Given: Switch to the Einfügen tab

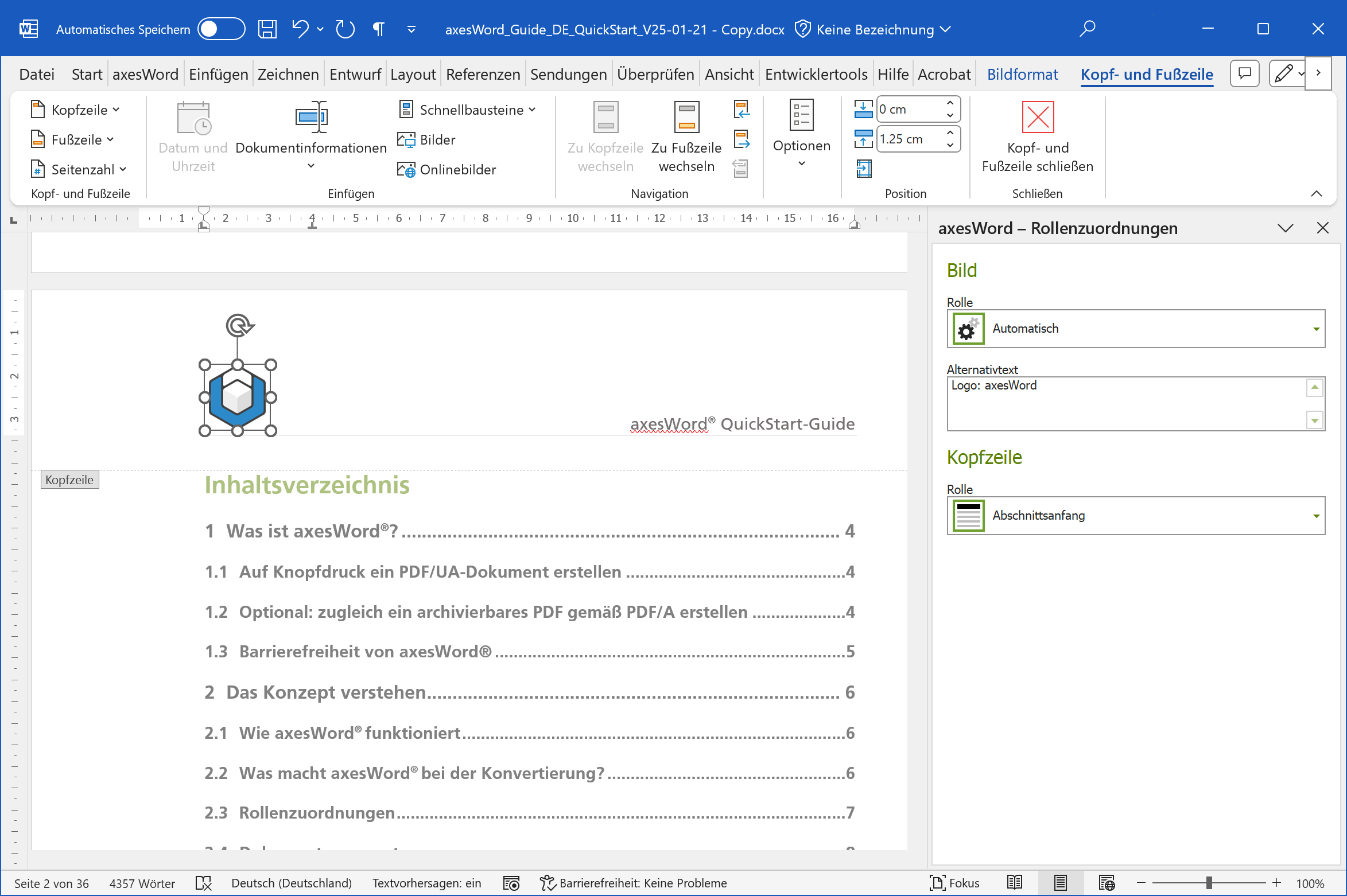Looking at the screenshot, I should click(219, 75).
